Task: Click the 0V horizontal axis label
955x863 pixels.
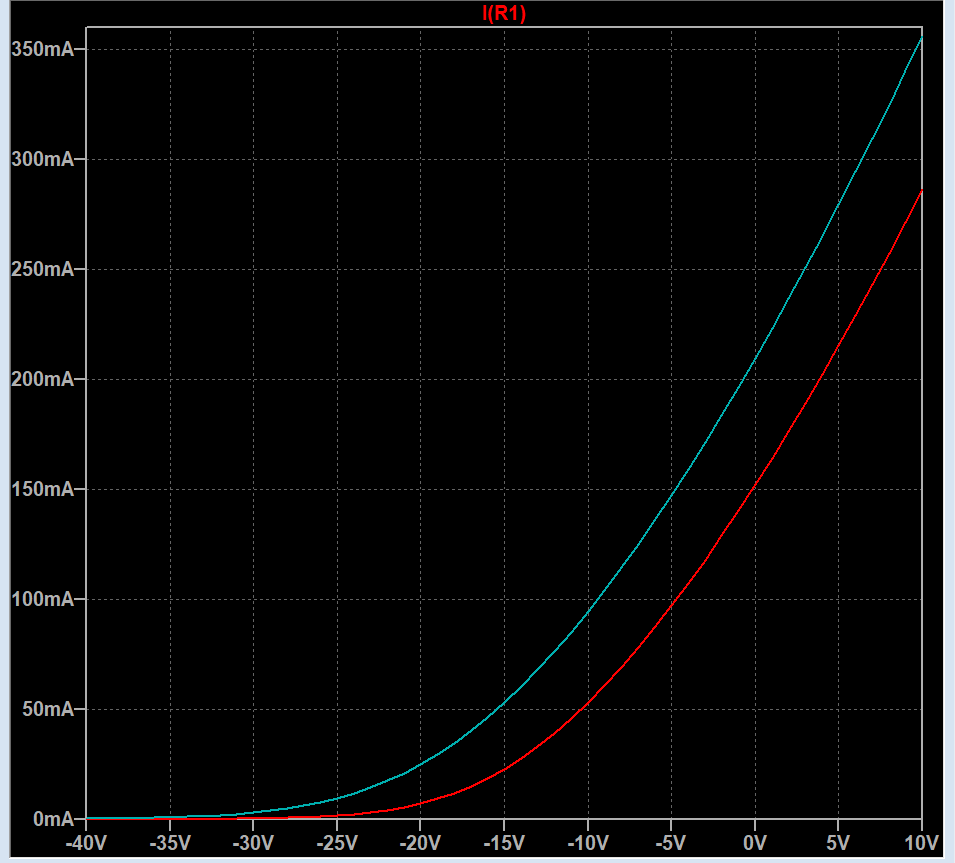Action: (x=755, y=844)
